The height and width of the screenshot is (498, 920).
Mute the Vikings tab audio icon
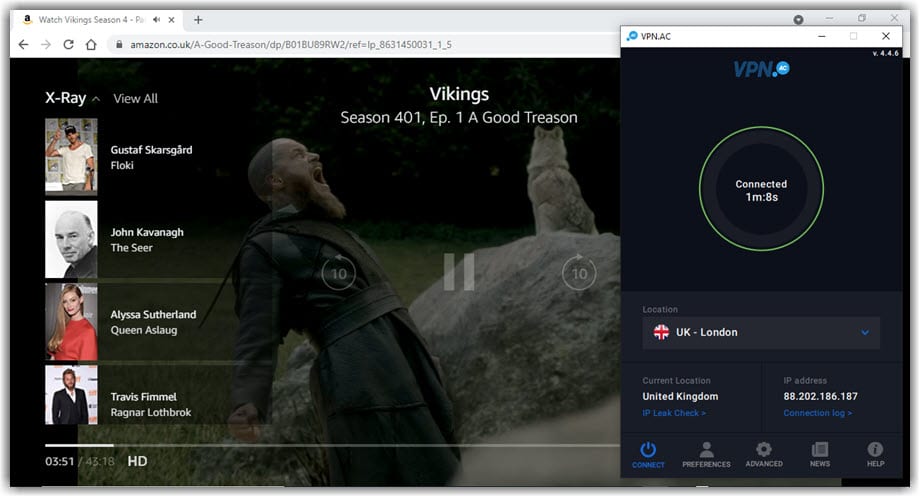[157, 20]
